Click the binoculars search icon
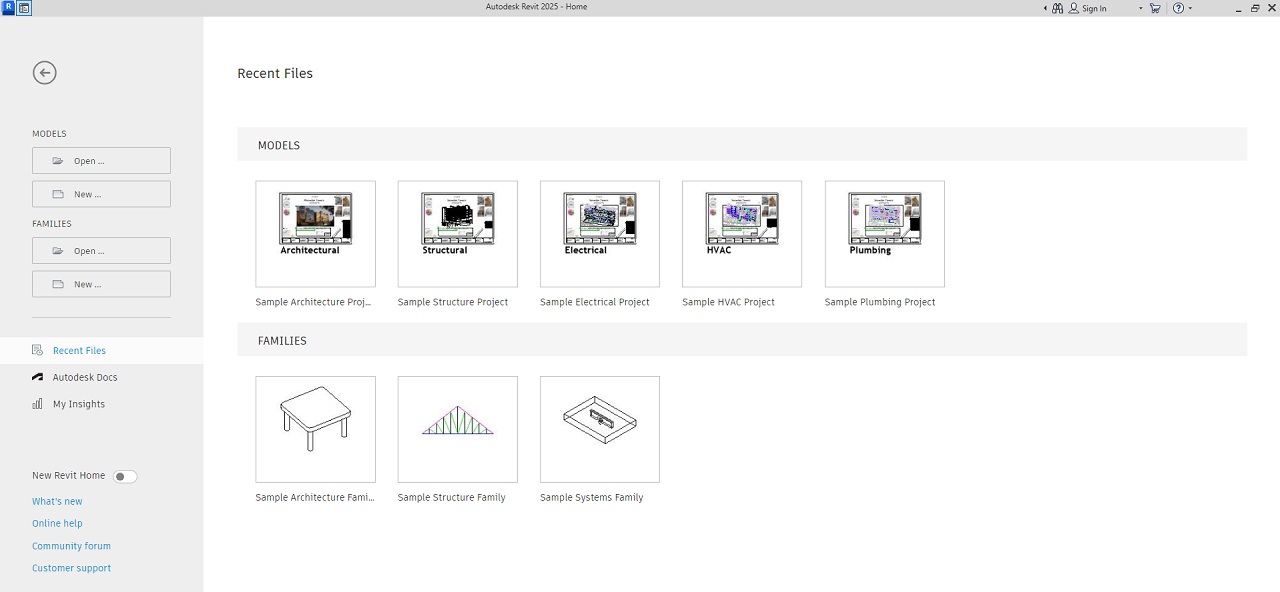 tap(1057, 8)
